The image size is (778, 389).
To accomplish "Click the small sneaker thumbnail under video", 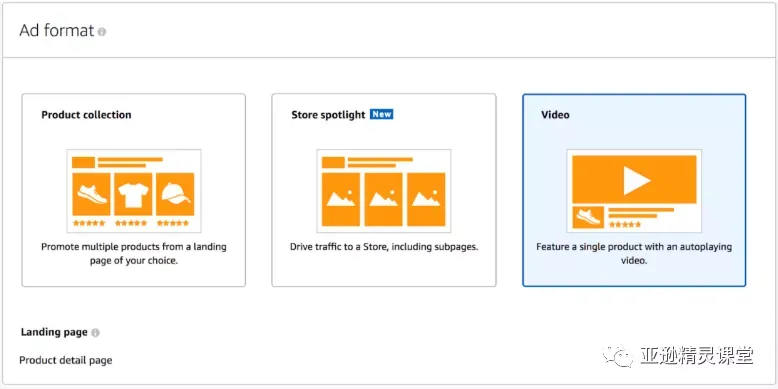I will [588, 217].
